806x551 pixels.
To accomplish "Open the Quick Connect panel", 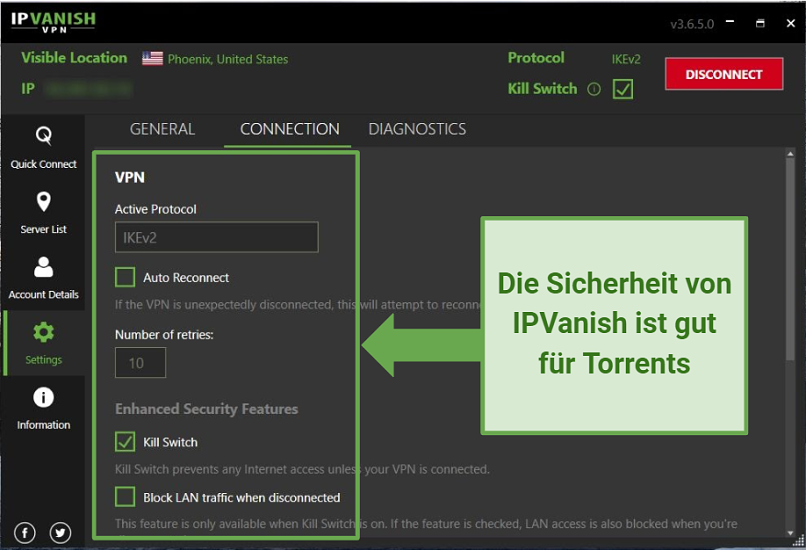I will pyautogui.click(x=43, y=148).
